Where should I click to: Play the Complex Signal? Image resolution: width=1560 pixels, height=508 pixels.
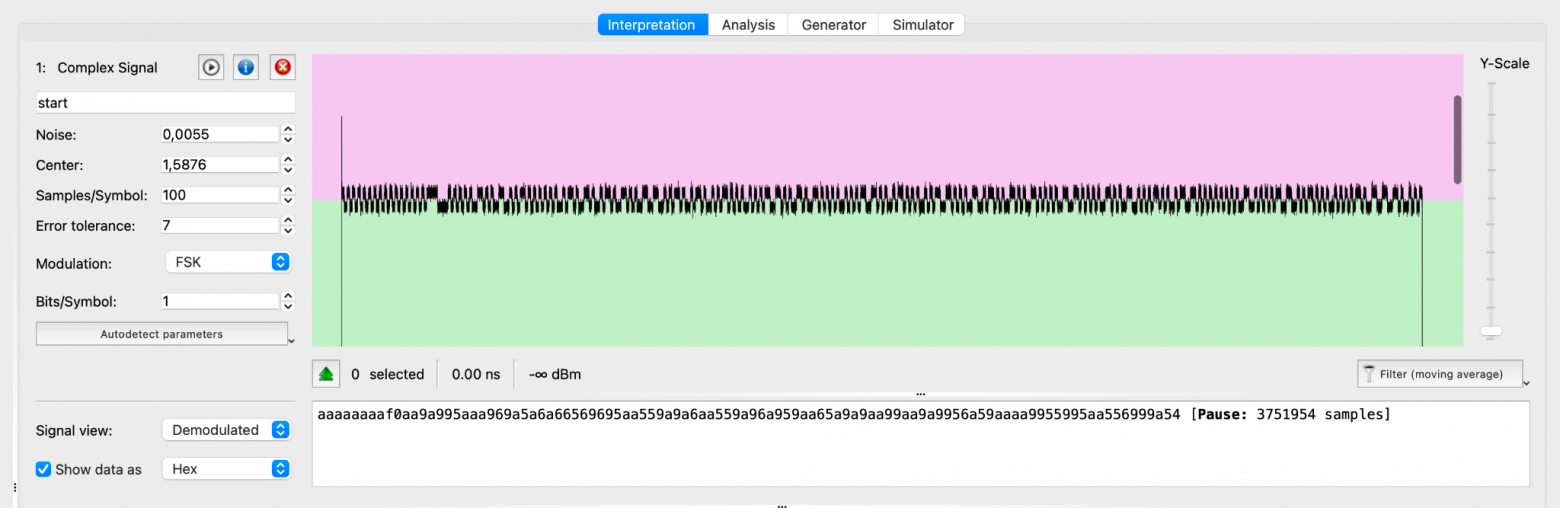coord(211,67)
